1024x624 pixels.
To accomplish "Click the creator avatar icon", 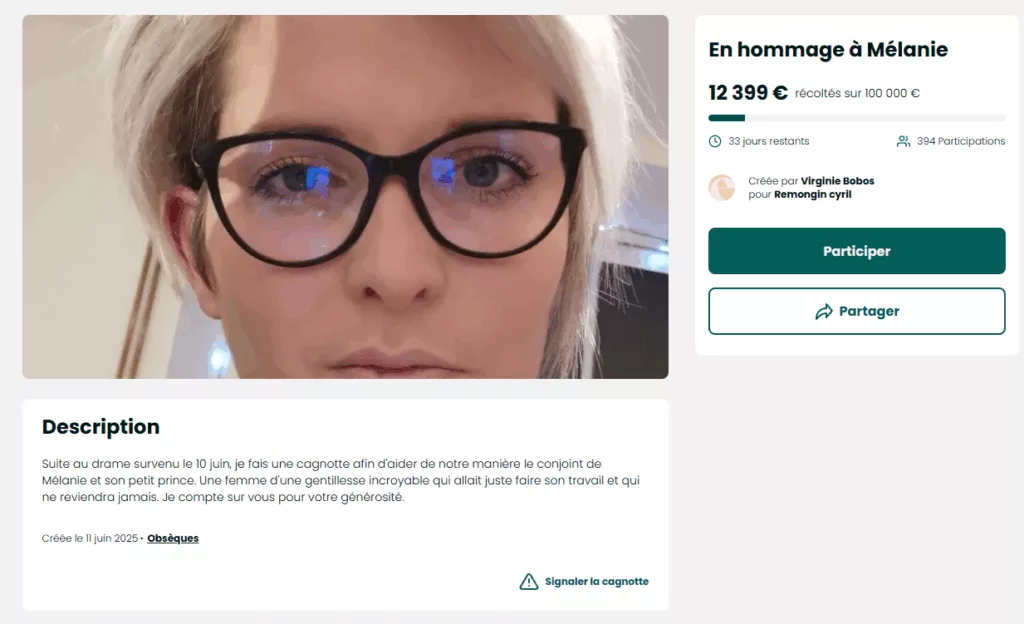I will click(722, 187).
